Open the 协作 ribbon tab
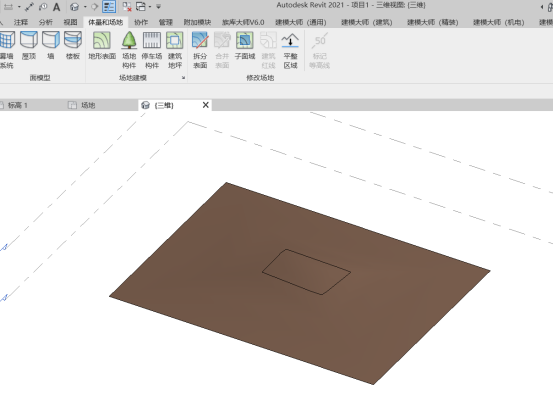This screenshot has width=554, height=395. click(141, 22)
